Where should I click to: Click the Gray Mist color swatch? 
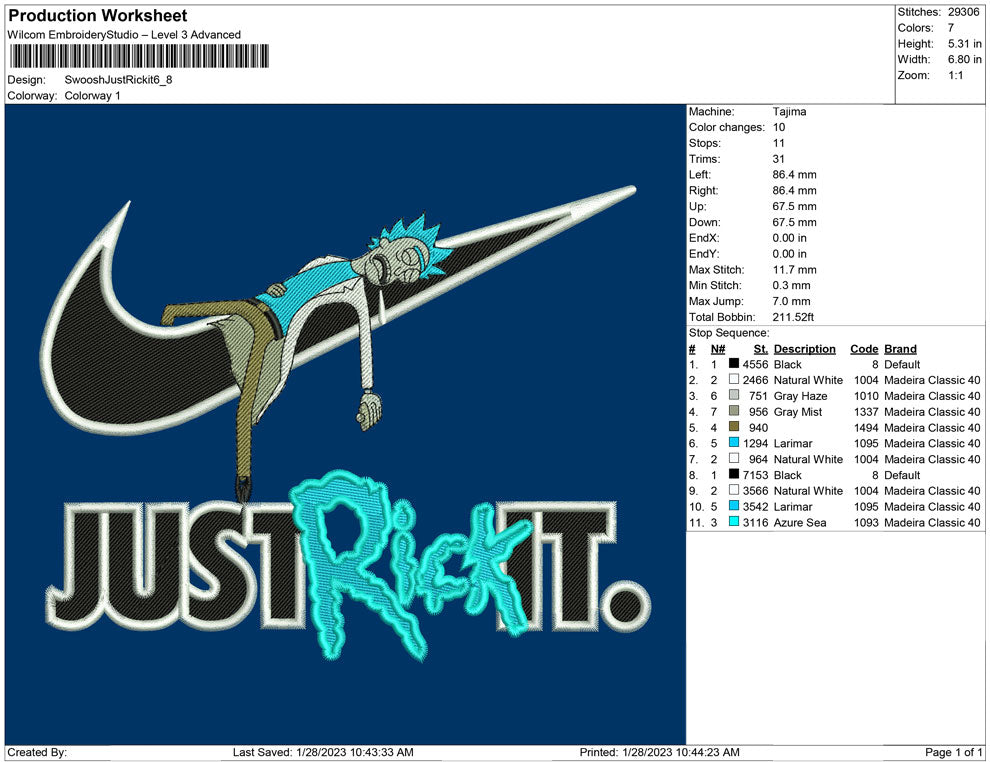click(734, 412)
